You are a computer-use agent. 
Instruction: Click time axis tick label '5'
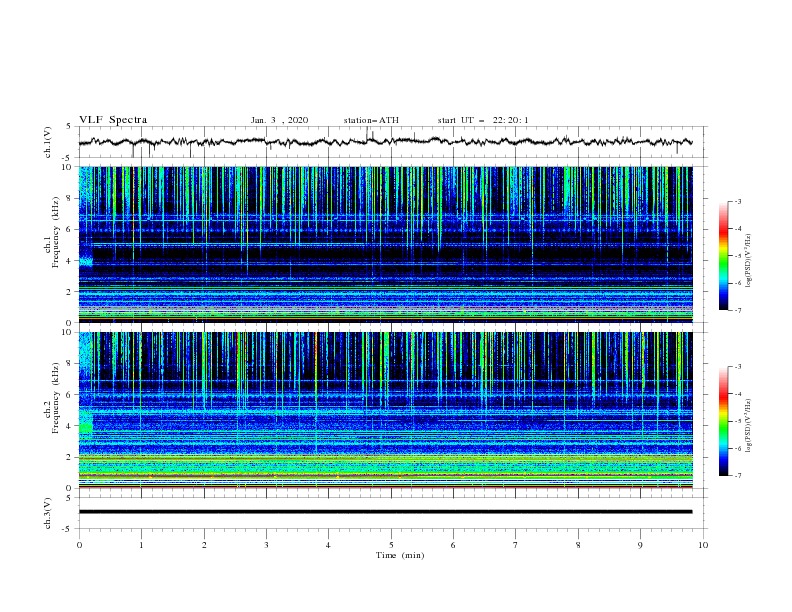[x=391, y=545]
